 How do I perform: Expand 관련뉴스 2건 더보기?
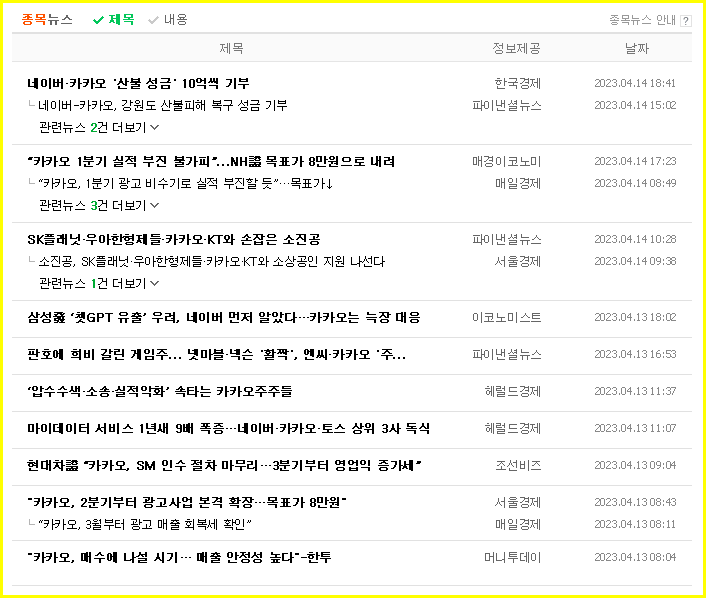click(99, 127)
